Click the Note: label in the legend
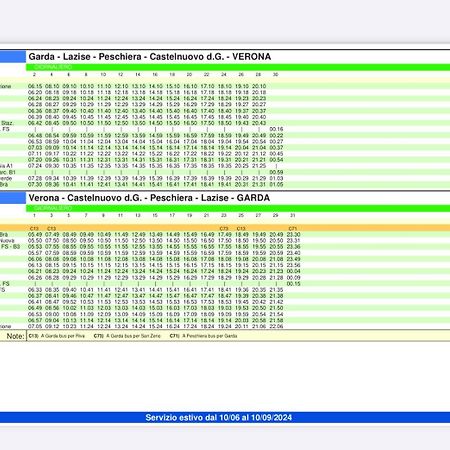The image size is (450, 450). [x=15, y=336]
